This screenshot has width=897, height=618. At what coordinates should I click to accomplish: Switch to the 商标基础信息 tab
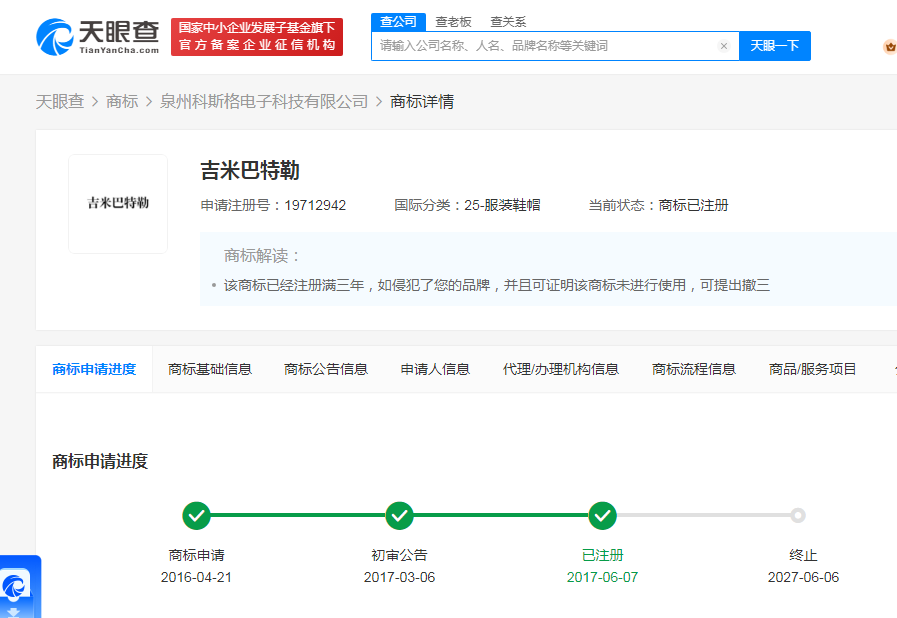click(210, 370)
